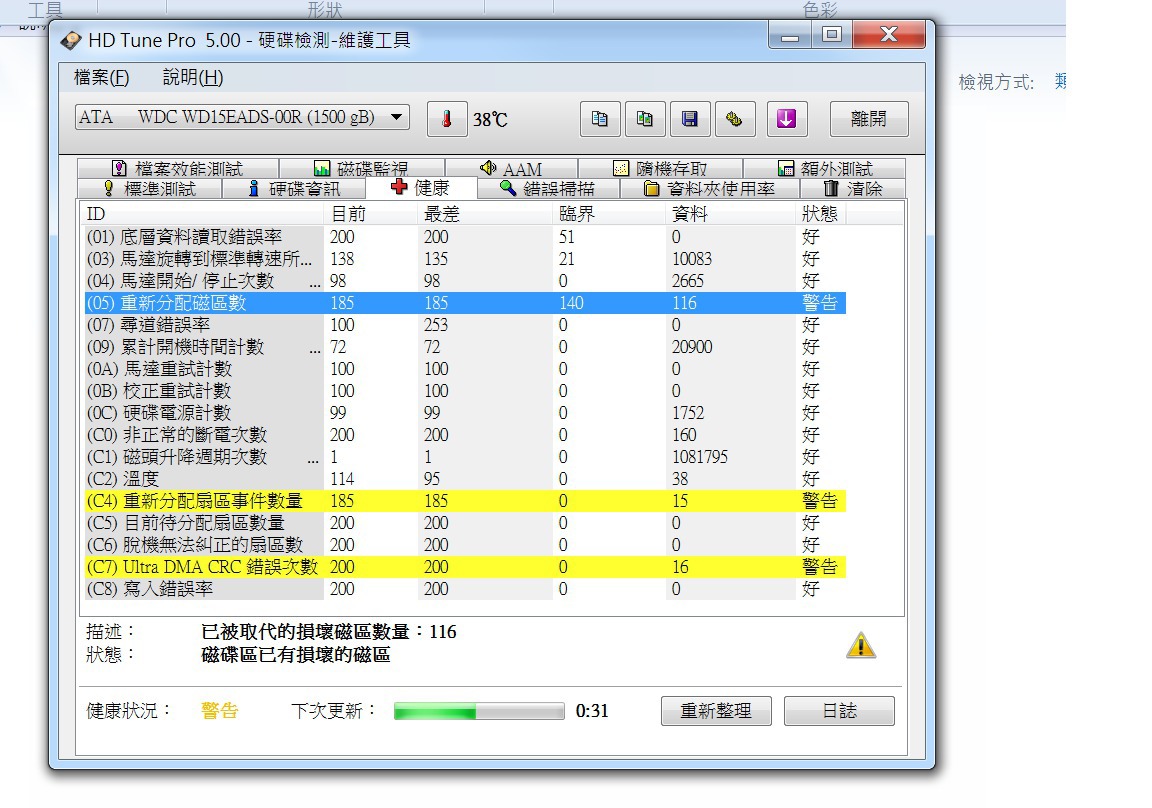This screenshot has width=1152, height=808.
Task: Click the copy screenshot to clipboard icon
Action: 644,119
